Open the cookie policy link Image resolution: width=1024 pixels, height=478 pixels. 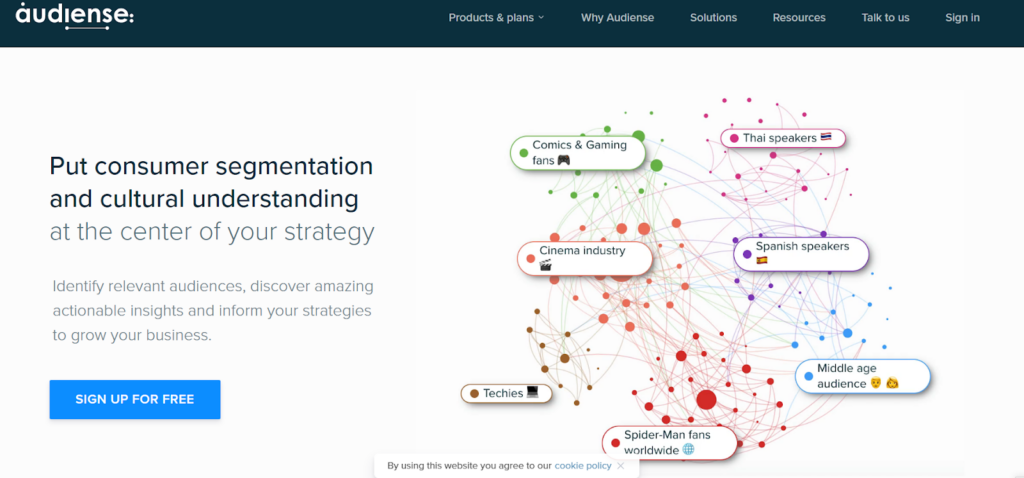[x=583, y=466]
